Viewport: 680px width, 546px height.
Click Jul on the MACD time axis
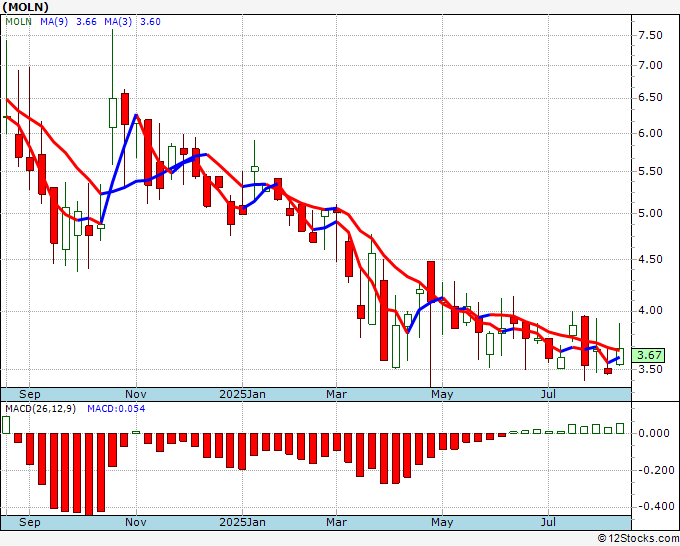pyautogui.click(x=549, y=522)
